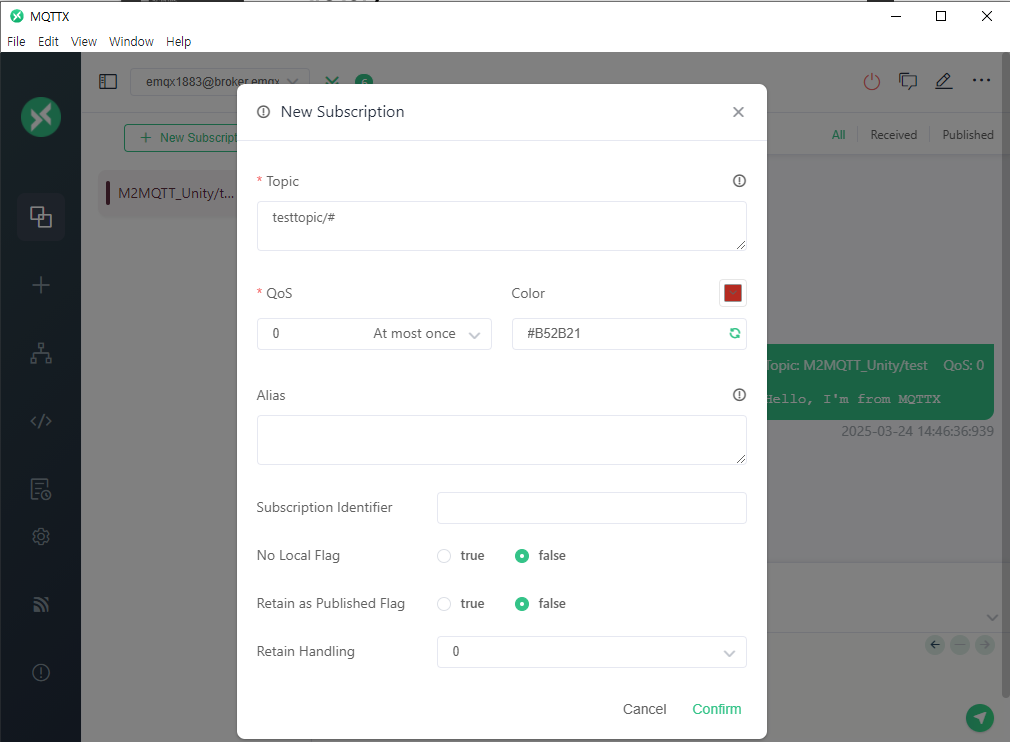
Task: Open the red color picker swatch
Action: pyautogui.click(x=732, y=293)
